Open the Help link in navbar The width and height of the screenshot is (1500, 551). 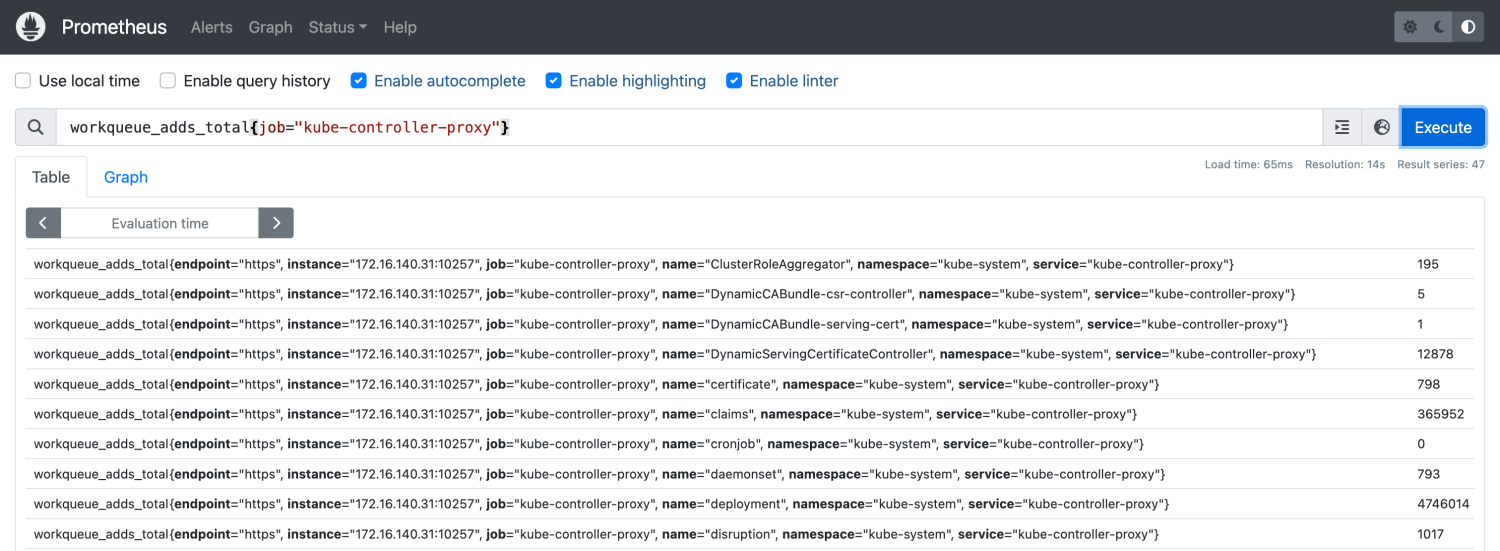click(400, 27)
